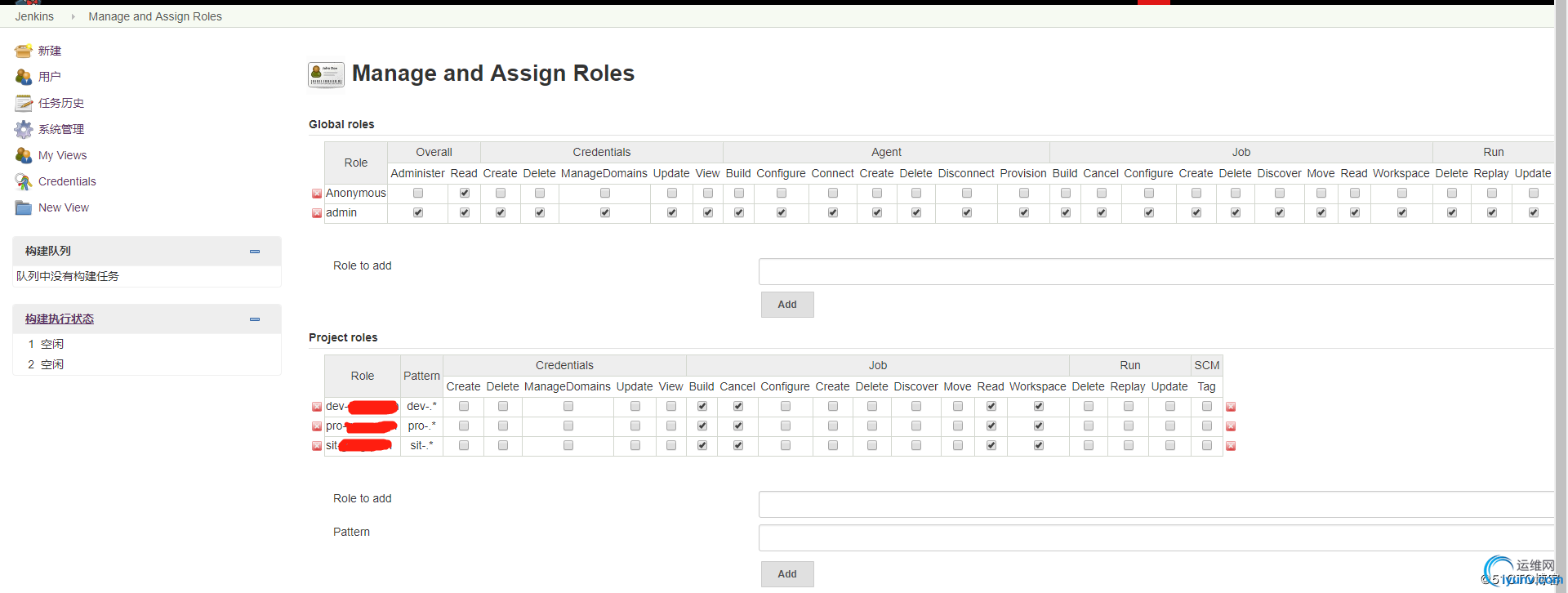Uncheck dev- role Job Read checkbox
This screenshot has width=1568, height=593.
click(991, 406)
